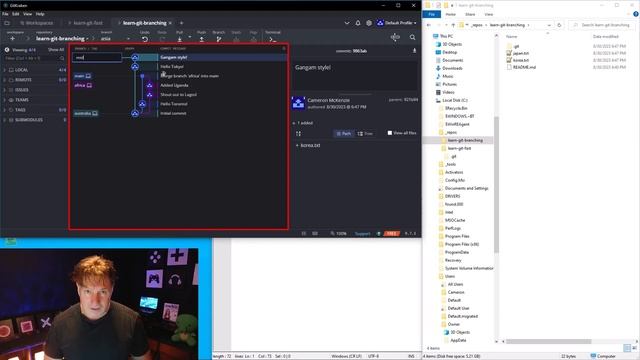The height and width of the screenshot is (360, 640).
Task: Click the Pop stash toolbar icon
Action: (253, 39)
